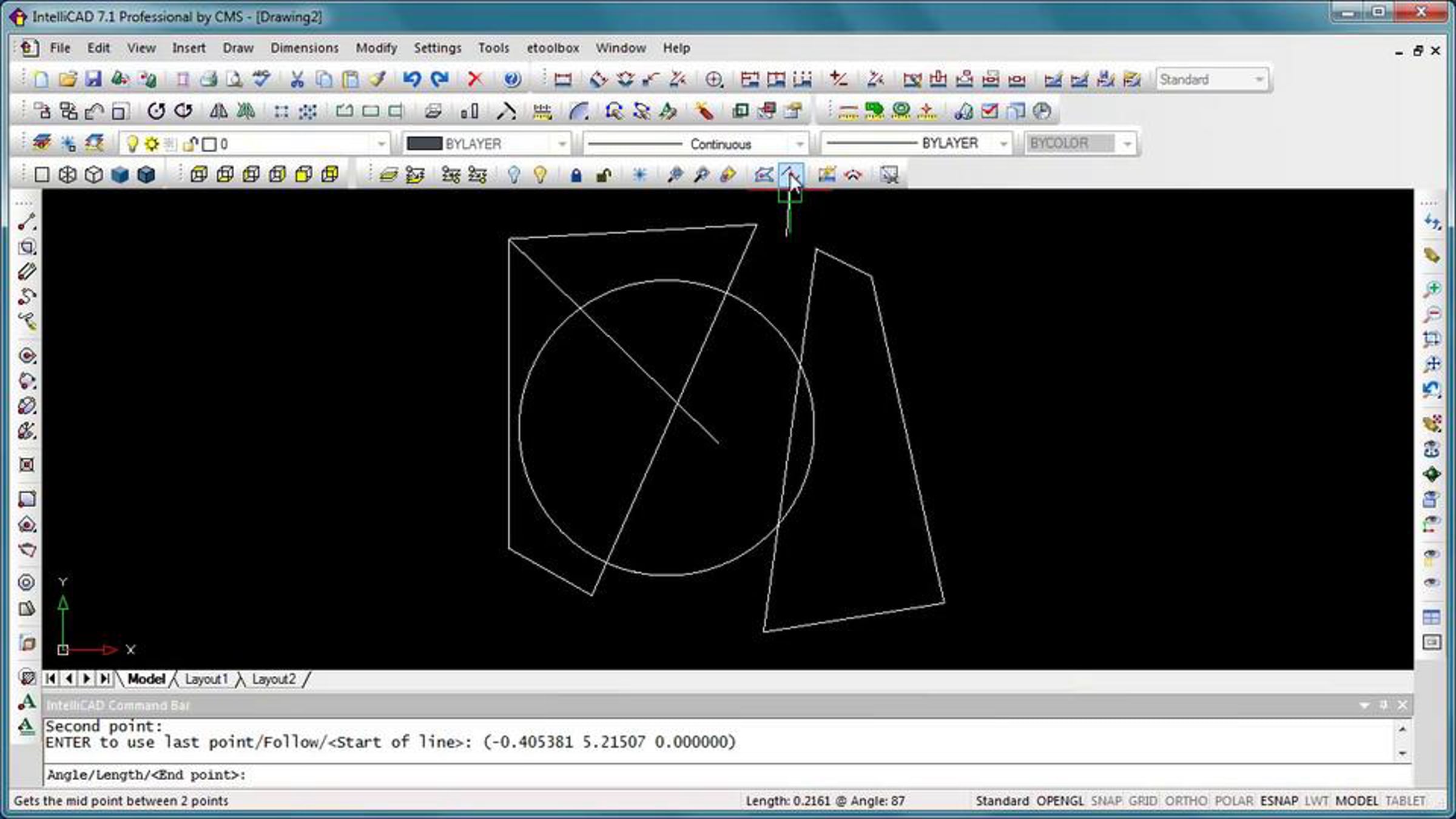Click the Explore Layers icon
The height and width of the screenshot is (819, 1456).
[42, 144]
